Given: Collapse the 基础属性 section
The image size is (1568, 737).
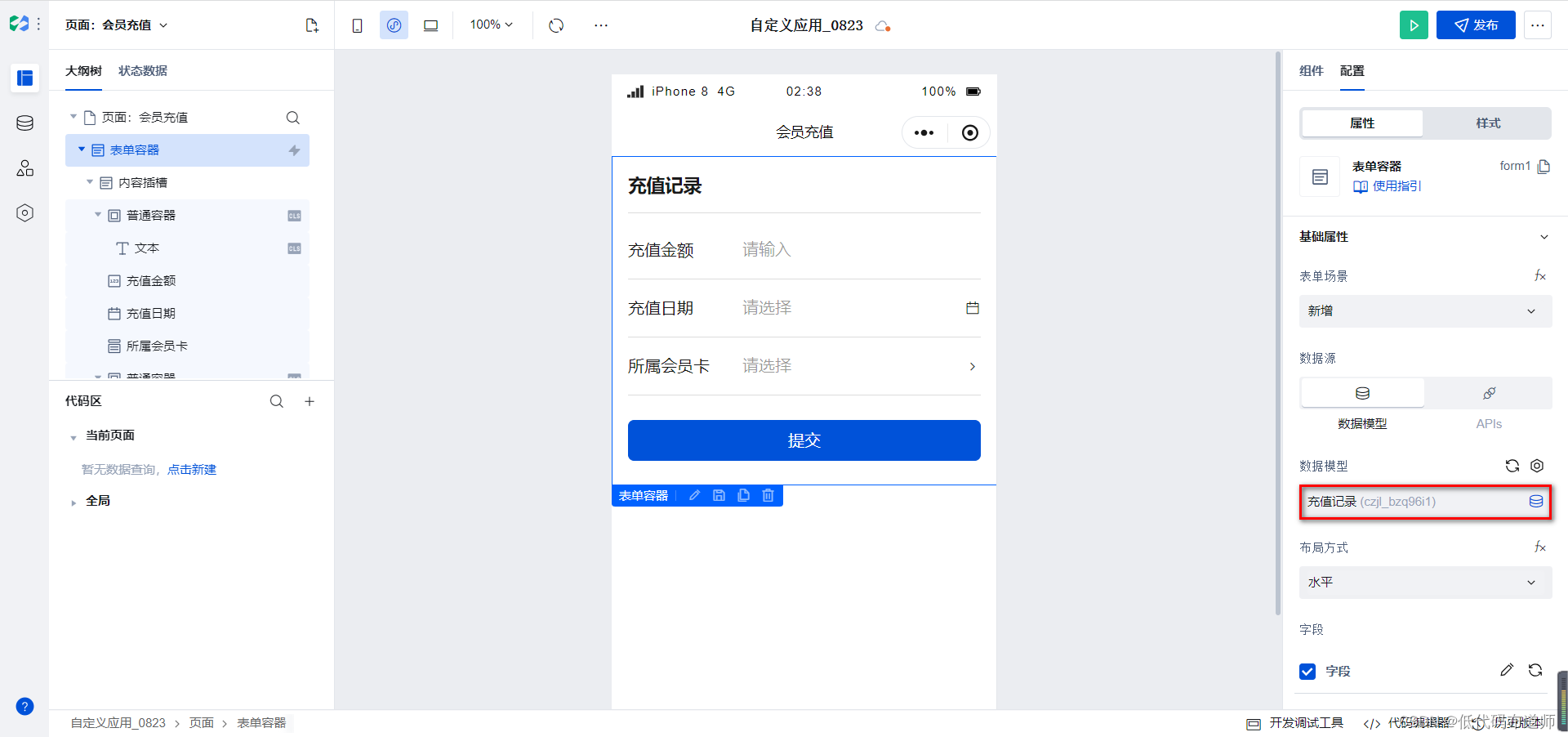Looking at the screenshot, I should 1543,237.
